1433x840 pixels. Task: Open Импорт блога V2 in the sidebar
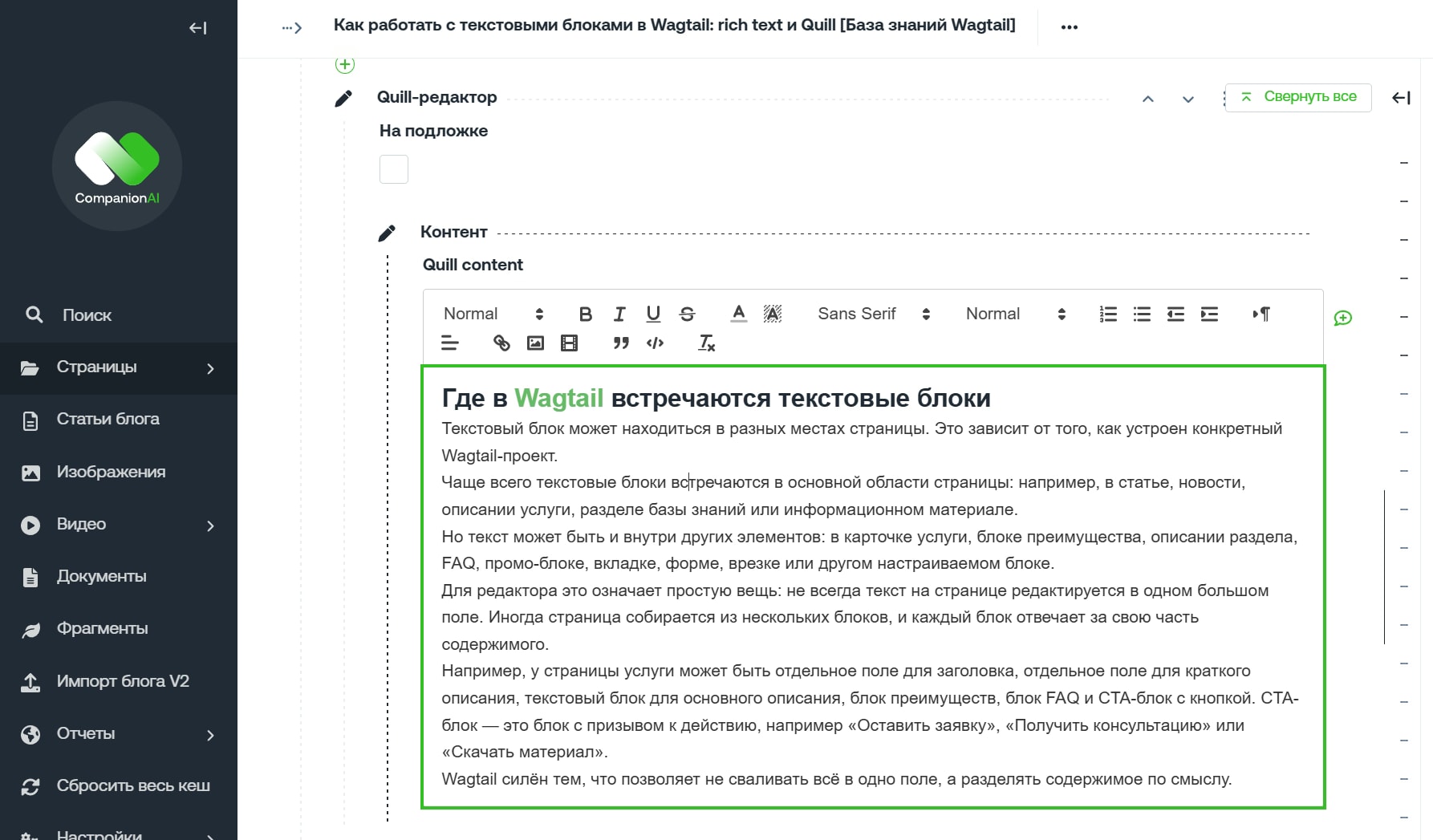(x=119, y=682)
